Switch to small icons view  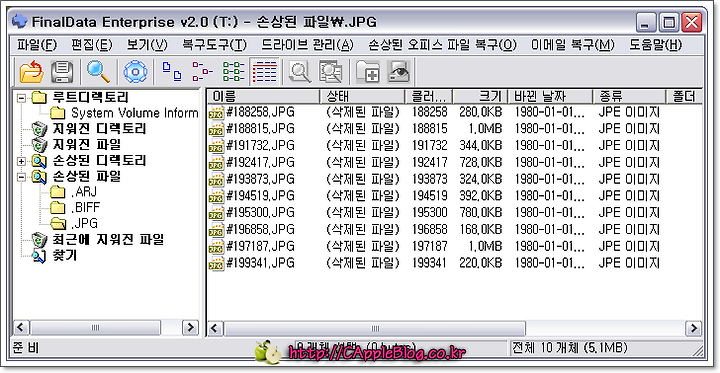point(202,72)
